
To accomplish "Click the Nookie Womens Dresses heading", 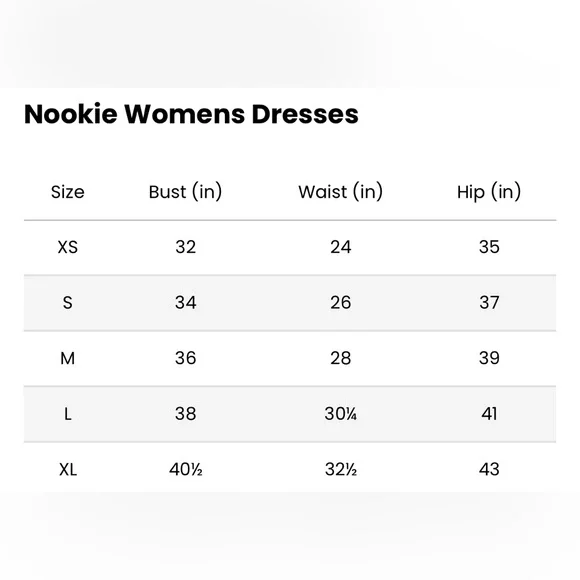I will 191,114.
